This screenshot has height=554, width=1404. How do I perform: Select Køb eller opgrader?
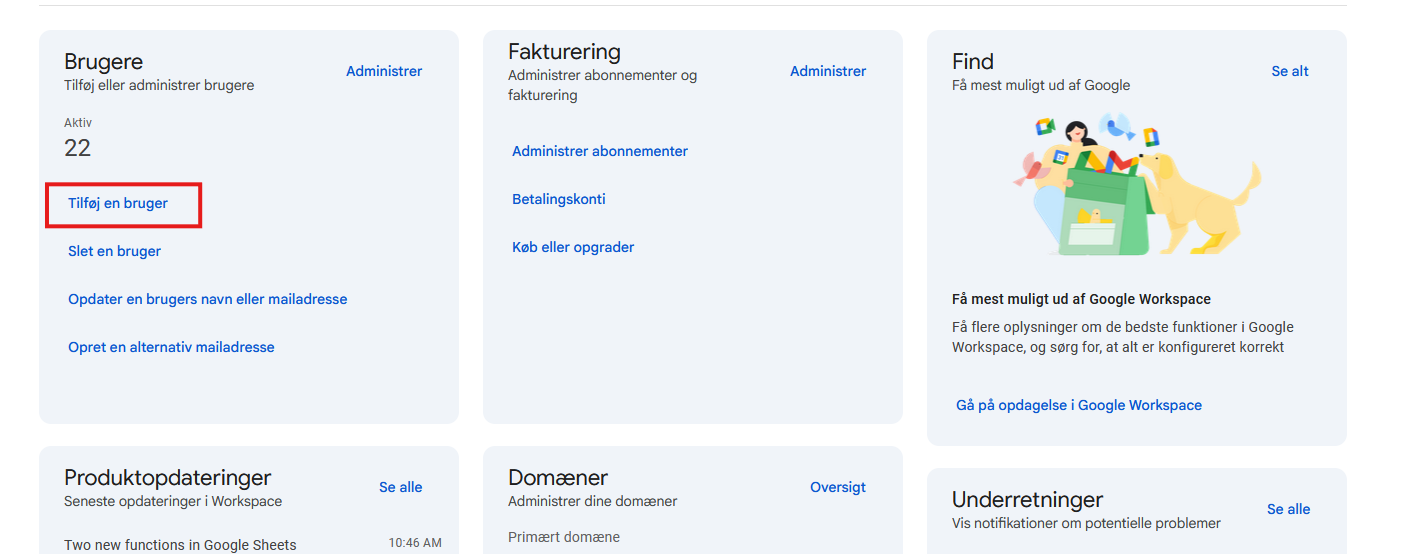click(573, 247)
